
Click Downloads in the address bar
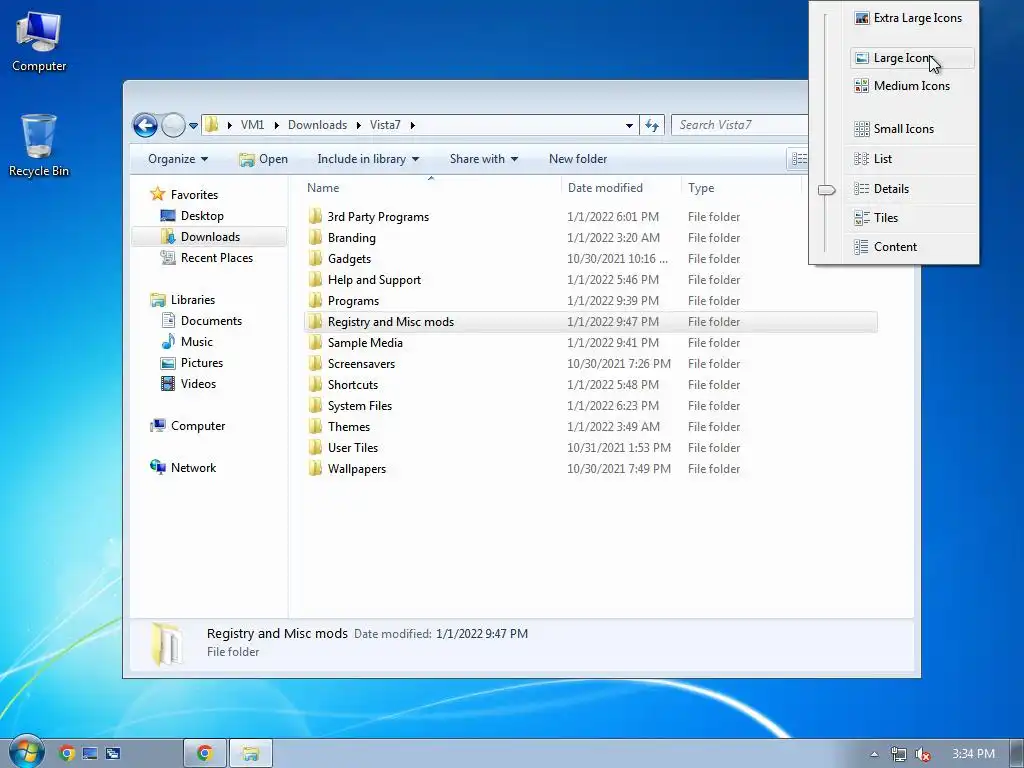[x=317, y=125]
